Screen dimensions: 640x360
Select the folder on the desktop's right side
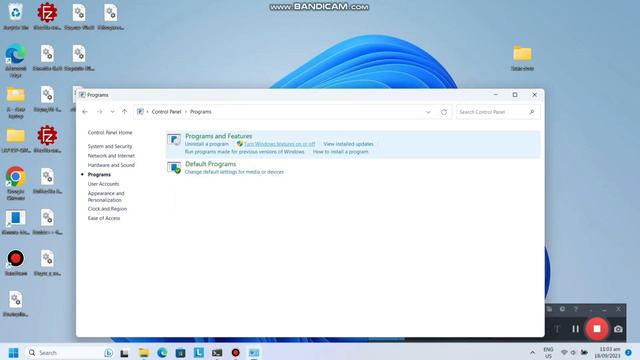[x=522, y=58]
